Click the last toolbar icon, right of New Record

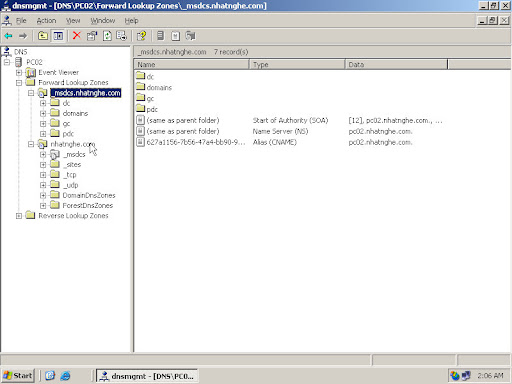click(x=190, y=36)
